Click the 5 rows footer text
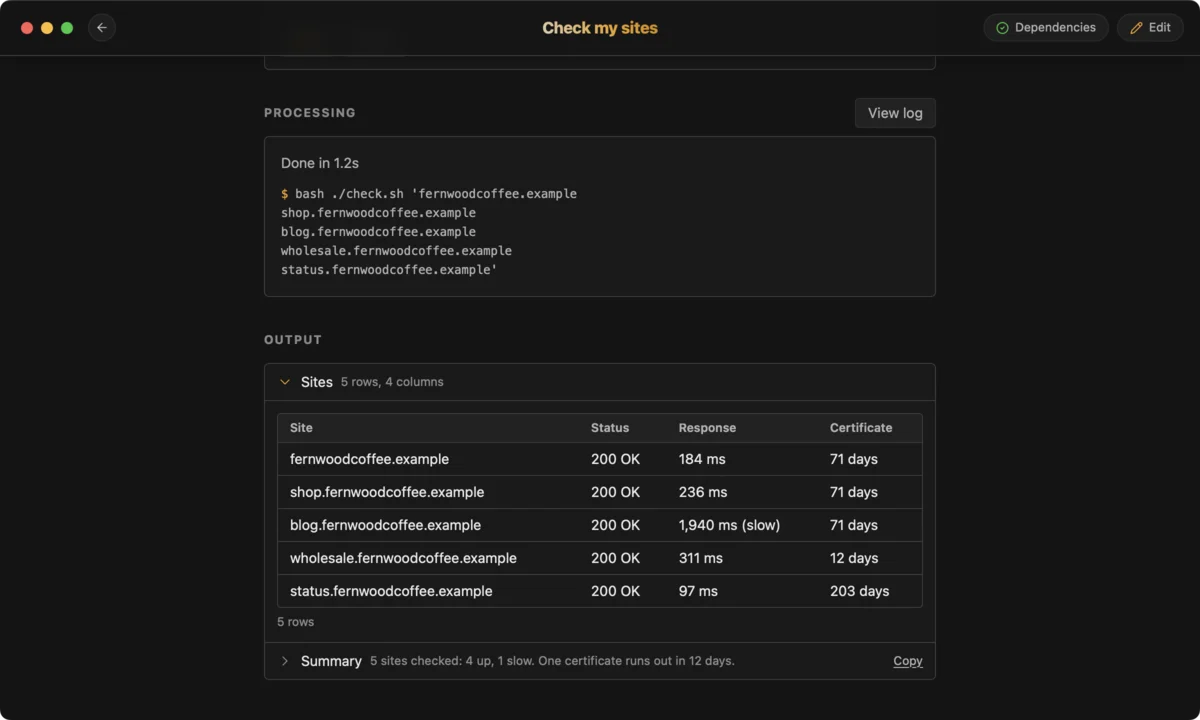The width and height of the screenshot is (1200, 720). coord(295,622)
